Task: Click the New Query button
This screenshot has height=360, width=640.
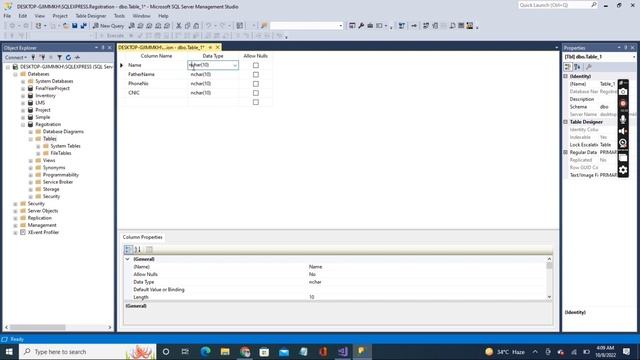Action: 108,26
